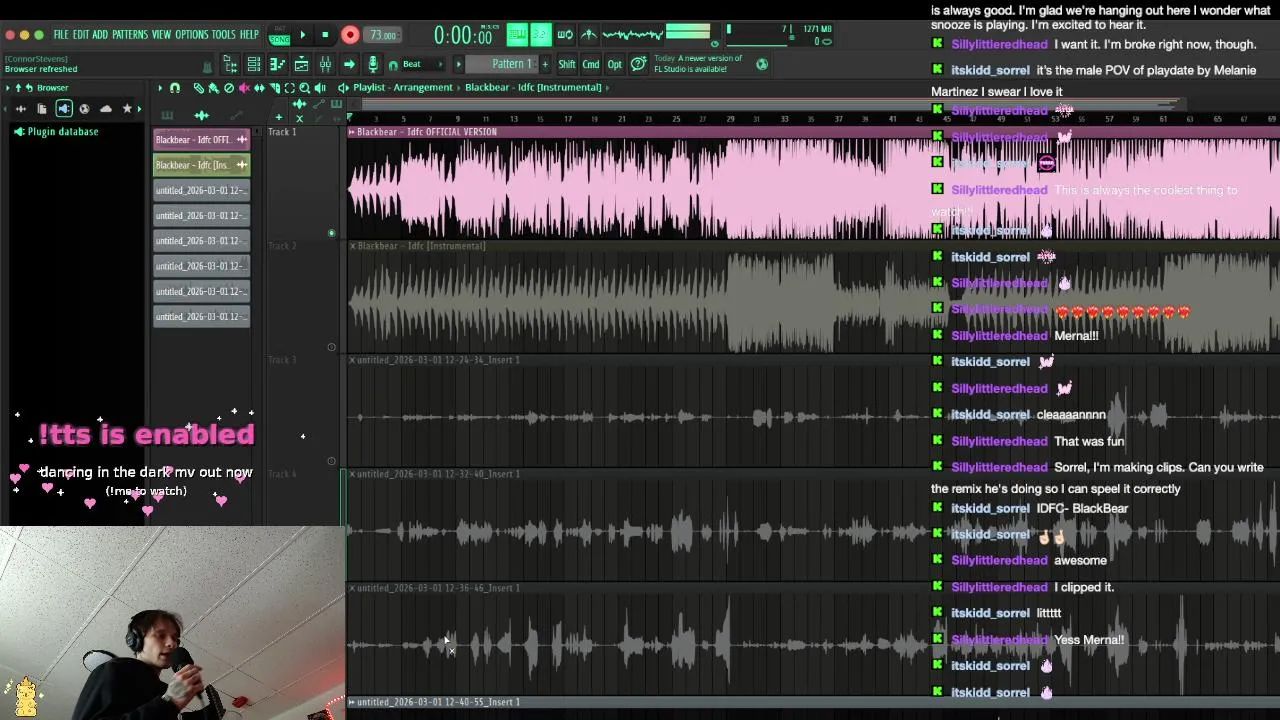
Task: Open the piano roll from the toolbar
Action: (x=278, y=64)
